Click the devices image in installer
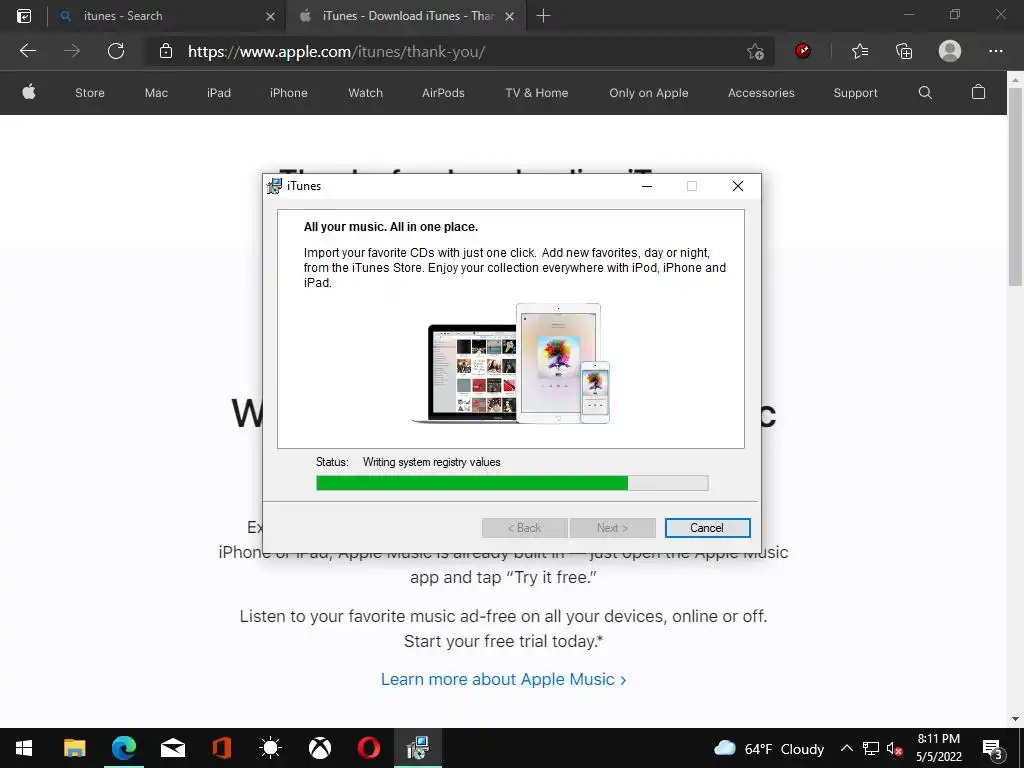This screenshot has height=768, width=1024. [511, 364]
